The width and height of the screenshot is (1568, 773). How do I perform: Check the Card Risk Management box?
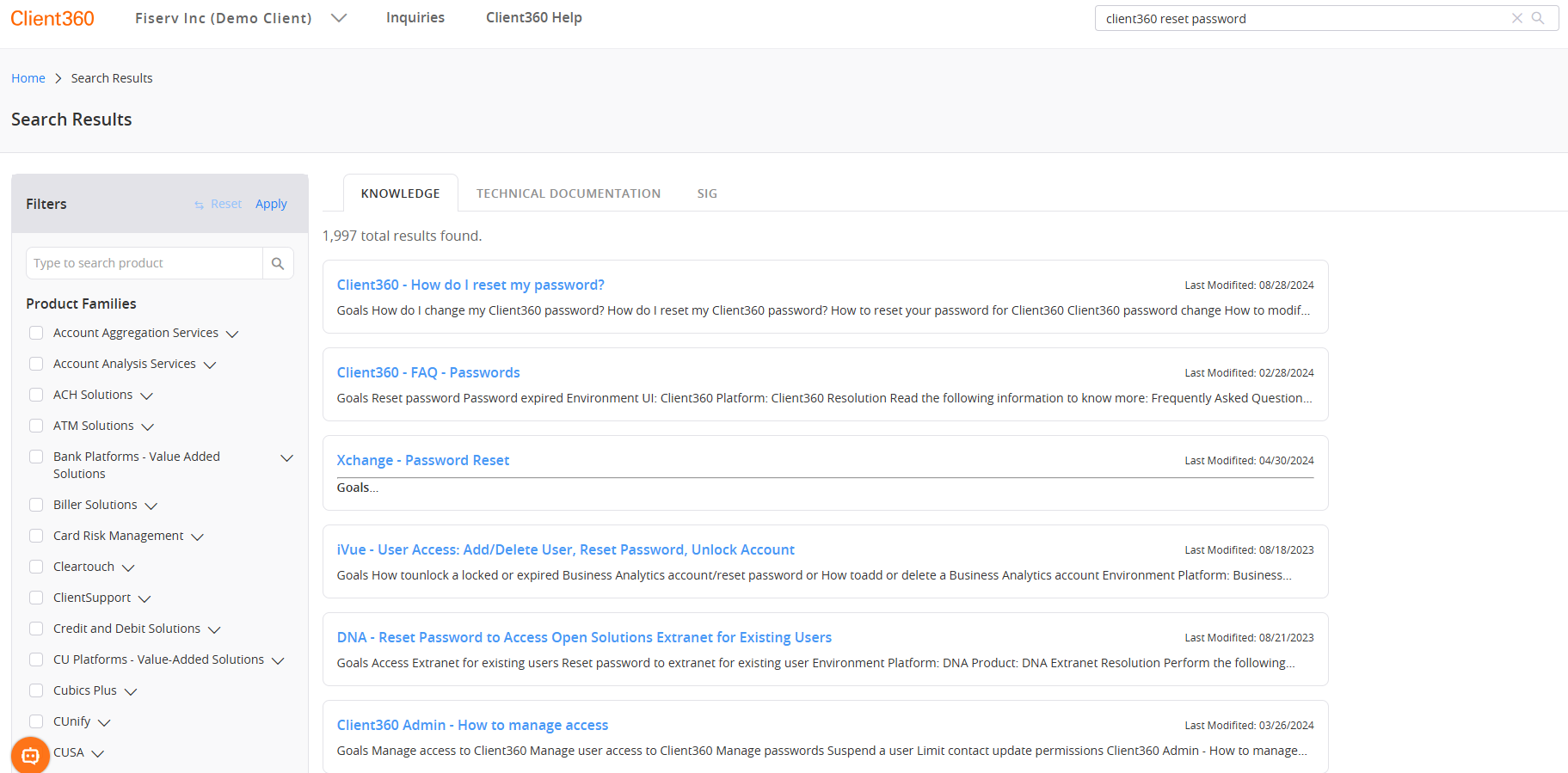pyautogui.click(x=36, y=536)
